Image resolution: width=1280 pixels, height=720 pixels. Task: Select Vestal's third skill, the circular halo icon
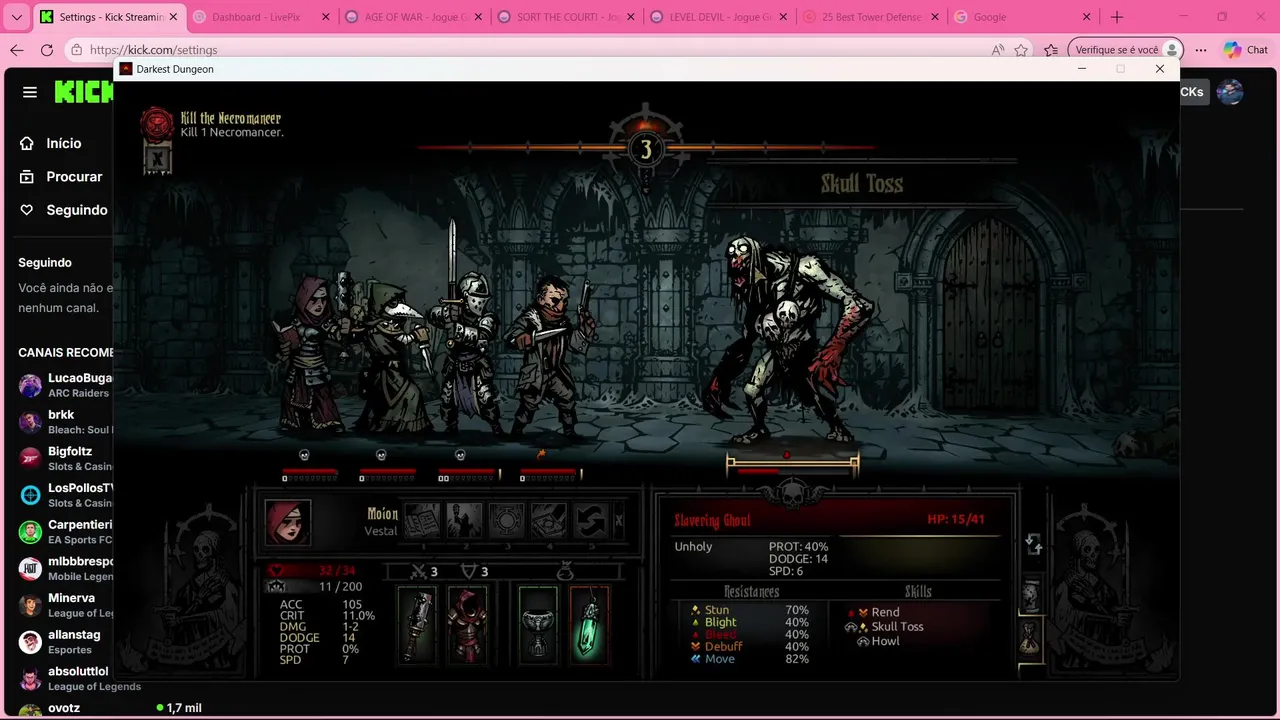pyautogui.click(x=506, y=520)
